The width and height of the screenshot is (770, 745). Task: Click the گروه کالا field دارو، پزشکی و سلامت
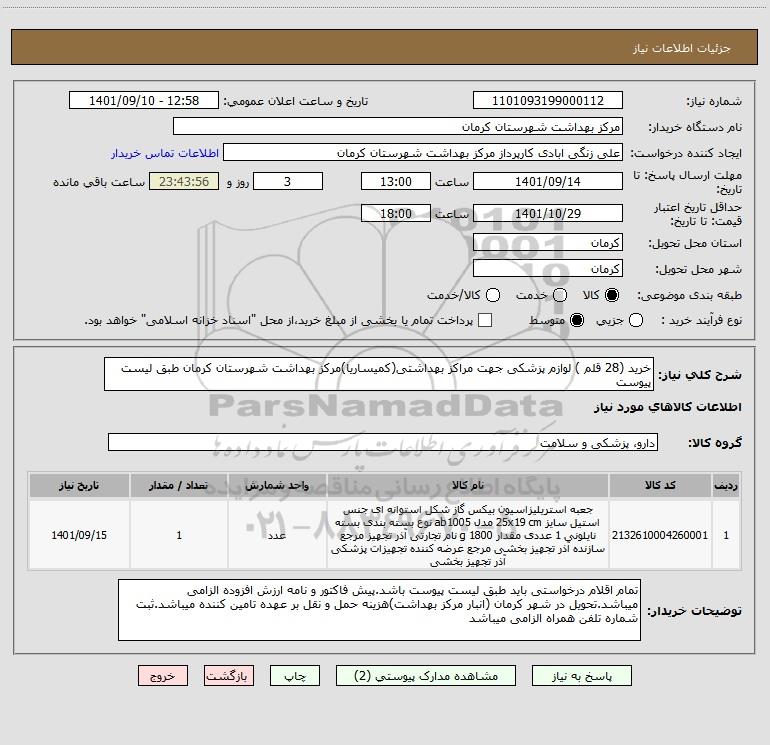tap(383, 442)
